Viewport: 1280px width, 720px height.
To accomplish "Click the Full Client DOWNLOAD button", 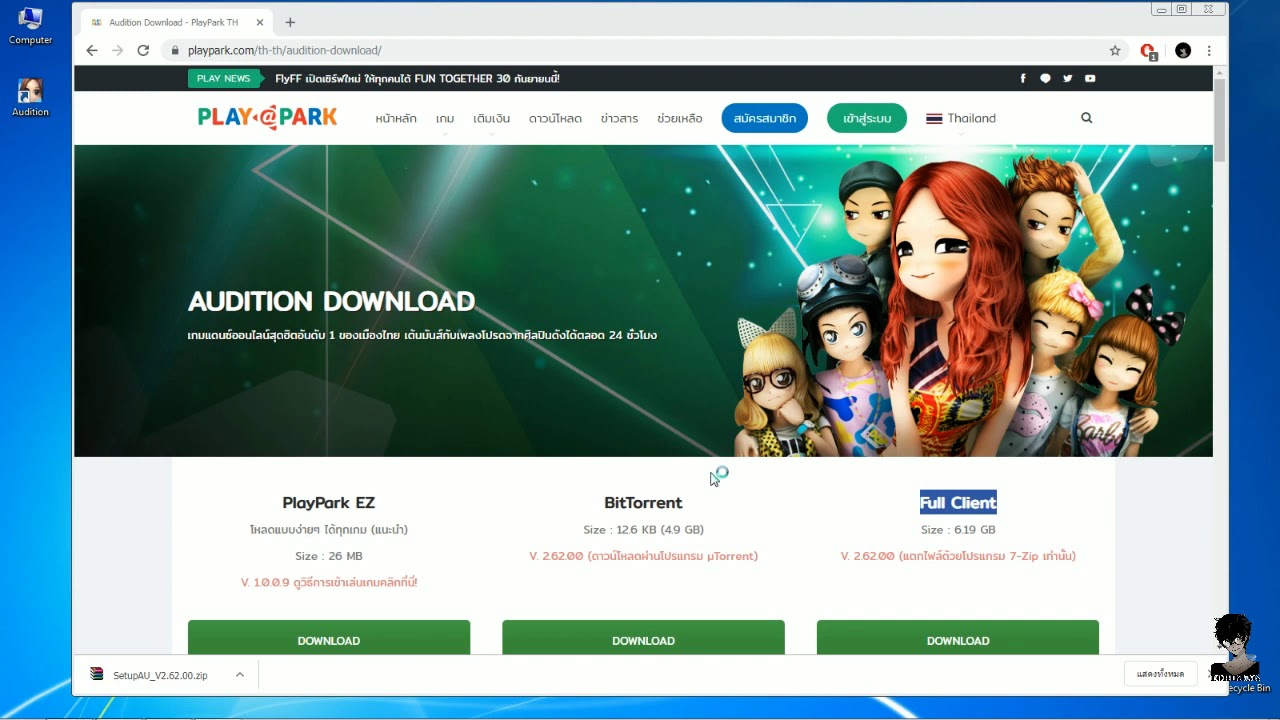I will pyautogui.click(x=958, y=638).
